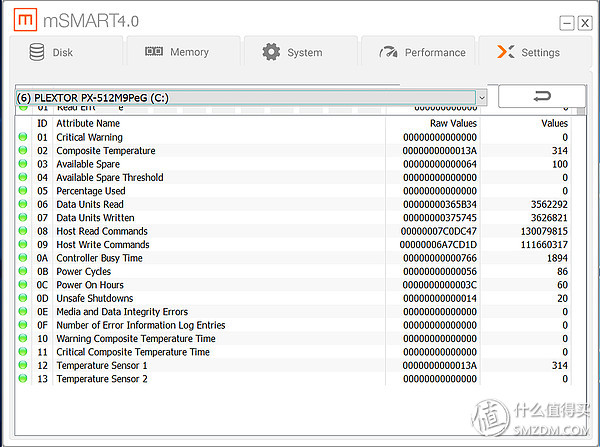Select the Percentage Used row label
This screenshot has height=447, width=600.
[91, 191]
